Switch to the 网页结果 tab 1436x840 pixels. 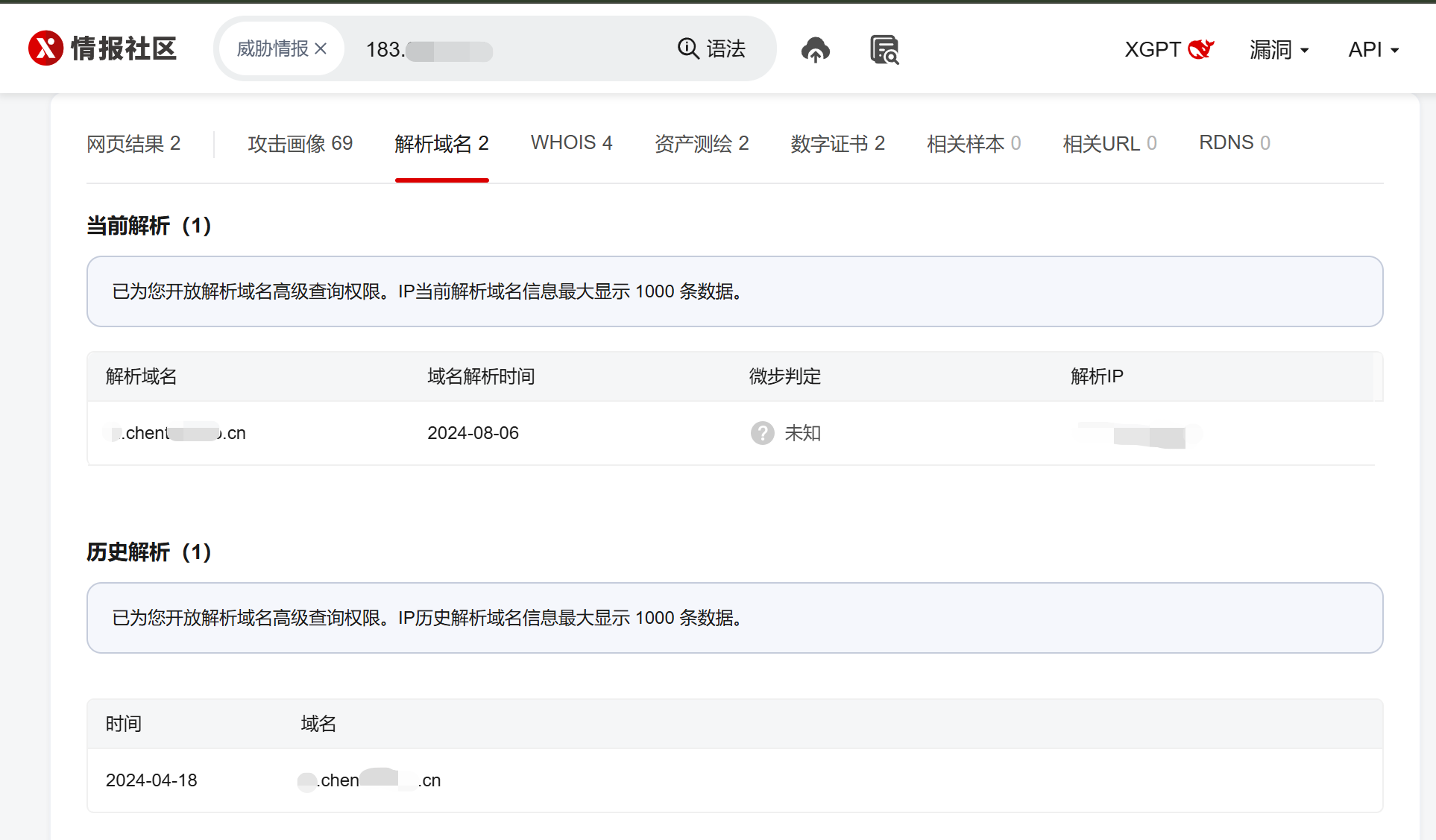point(133,143)
